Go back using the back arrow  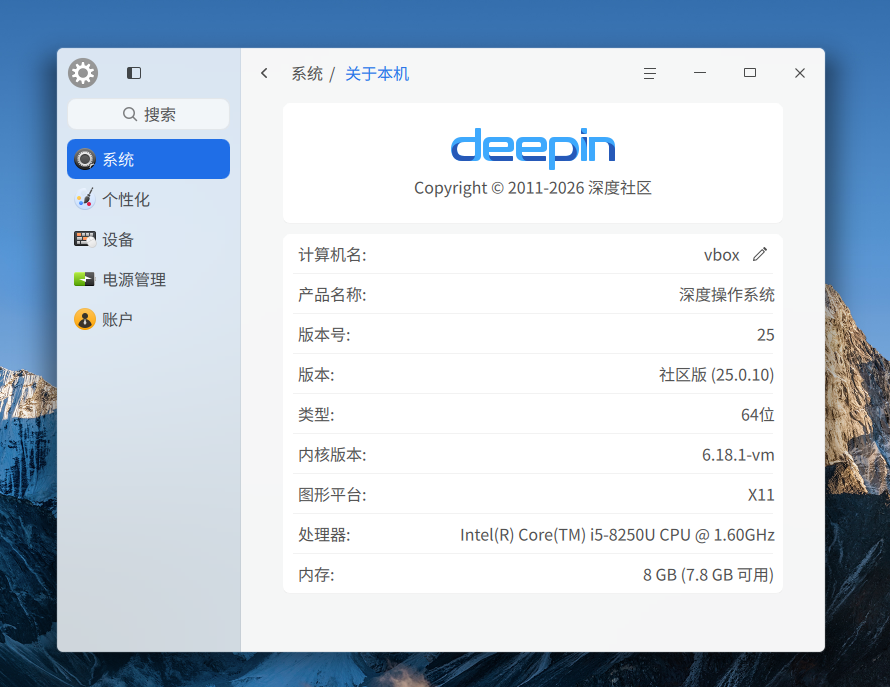point(264,73)
